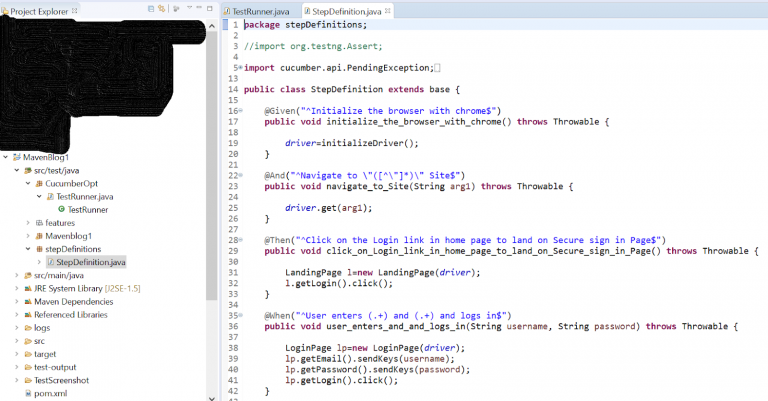Click the TestScreenshot folder icon

pos(28,380)
